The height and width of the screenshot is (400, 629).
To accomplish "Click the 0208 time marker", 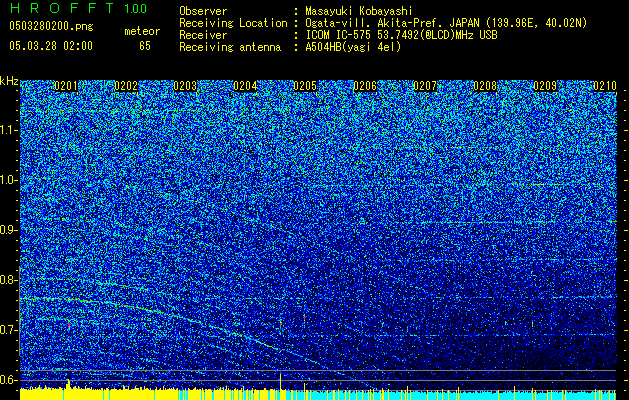I will [485, 86].
